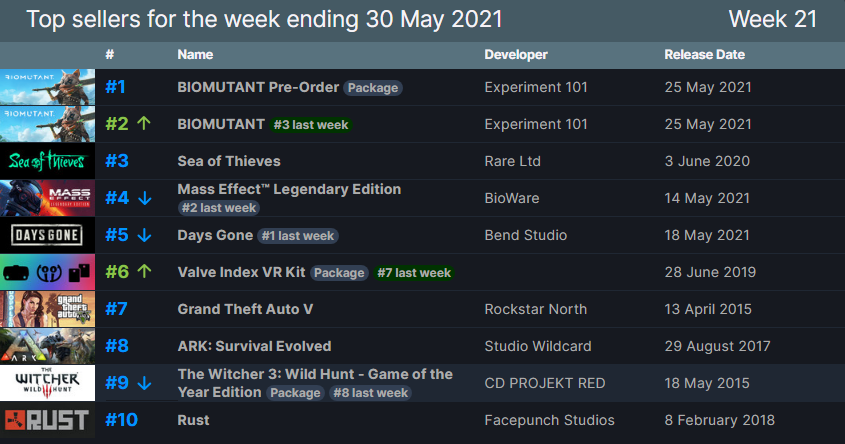Open the Rust game title link
Viewport: 845px width, 444px height.
click(x=194, y=420)
